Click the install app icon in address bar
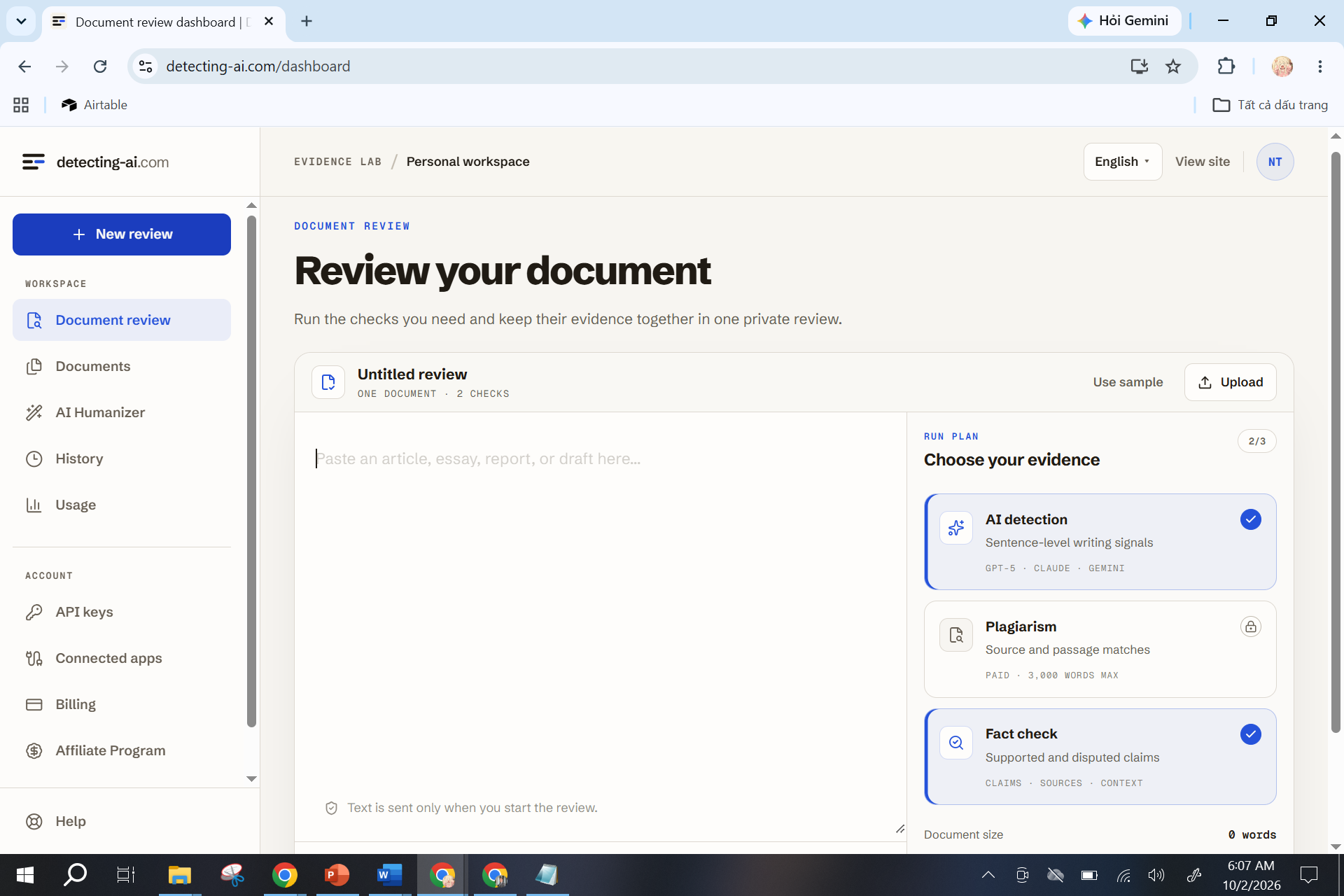 coord(1139,66)
